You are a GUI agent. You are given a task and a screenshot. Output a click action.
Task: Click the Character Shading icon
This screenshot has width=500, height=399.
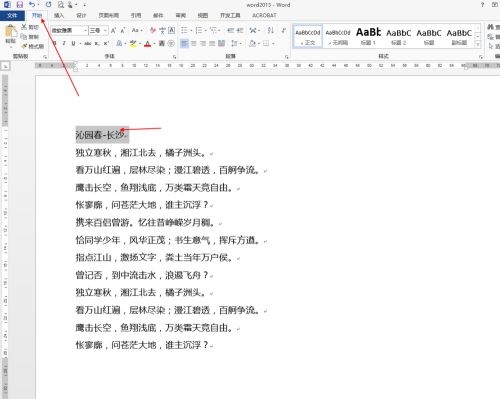162,43
